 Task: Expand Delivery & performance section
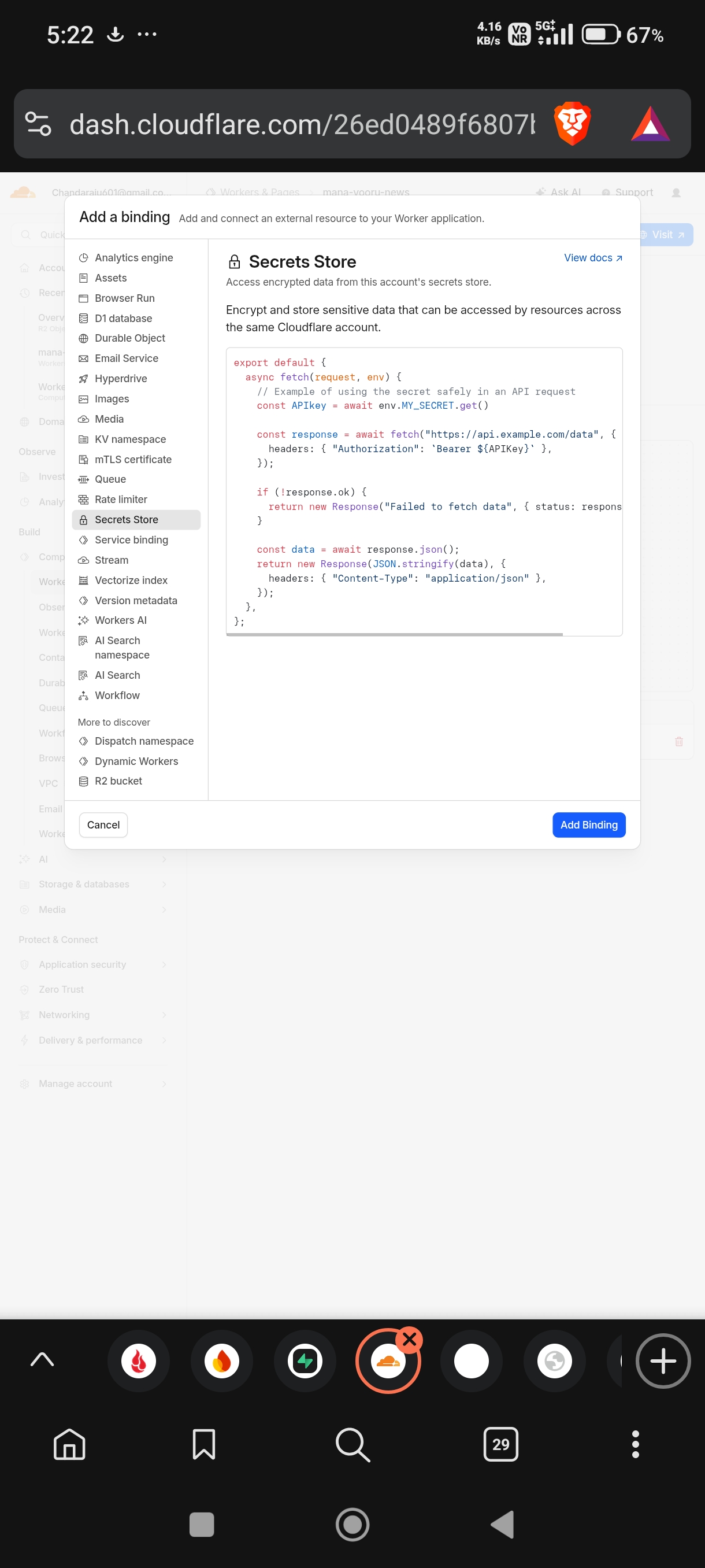click(92, 1040)
